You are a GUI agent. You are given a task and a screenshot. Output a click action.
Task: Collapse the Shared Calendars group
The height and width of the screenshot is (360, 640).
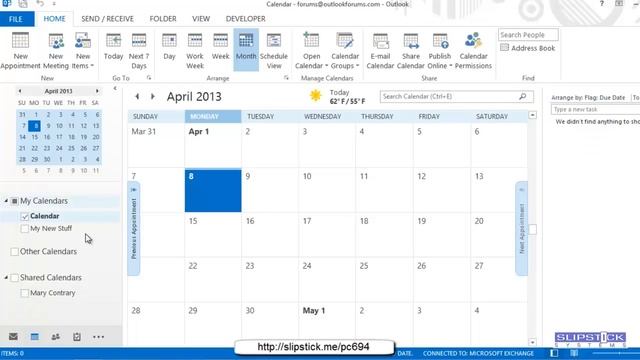pos(6,278)
